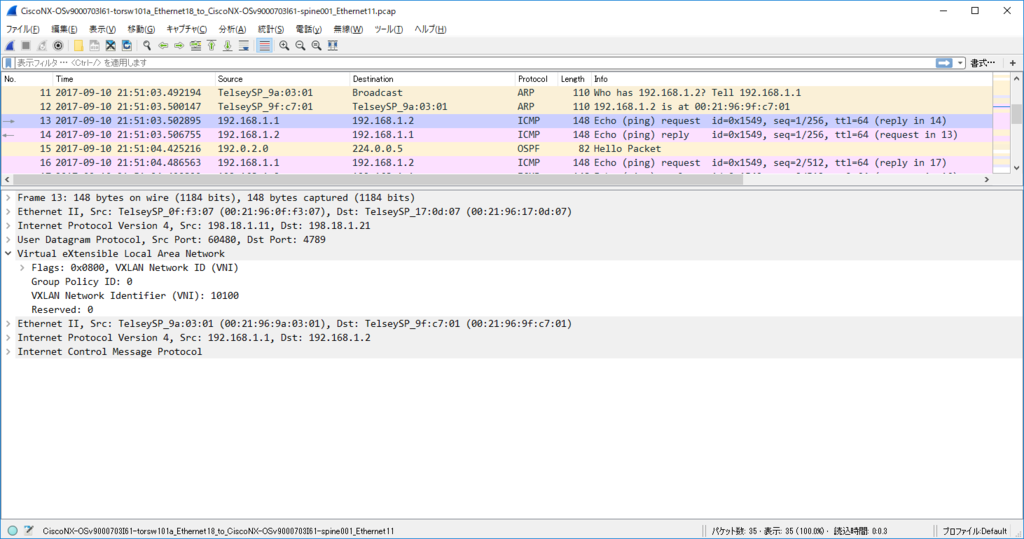This screenshot has width=1024, height=539.
Task: Open the ヘルプ(H) menu
Action: coord(430,29)
